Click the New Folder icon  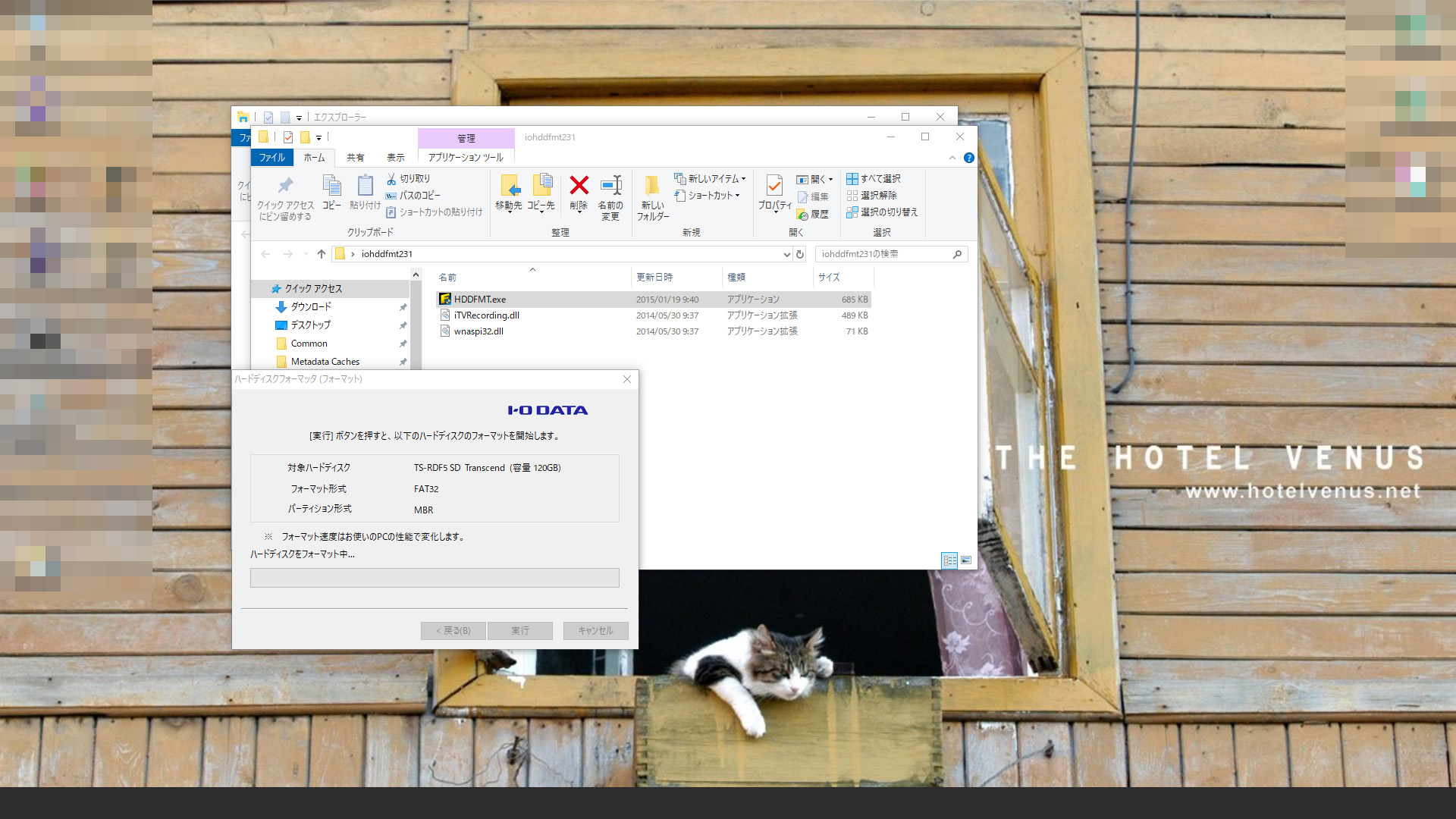[652, 186]
